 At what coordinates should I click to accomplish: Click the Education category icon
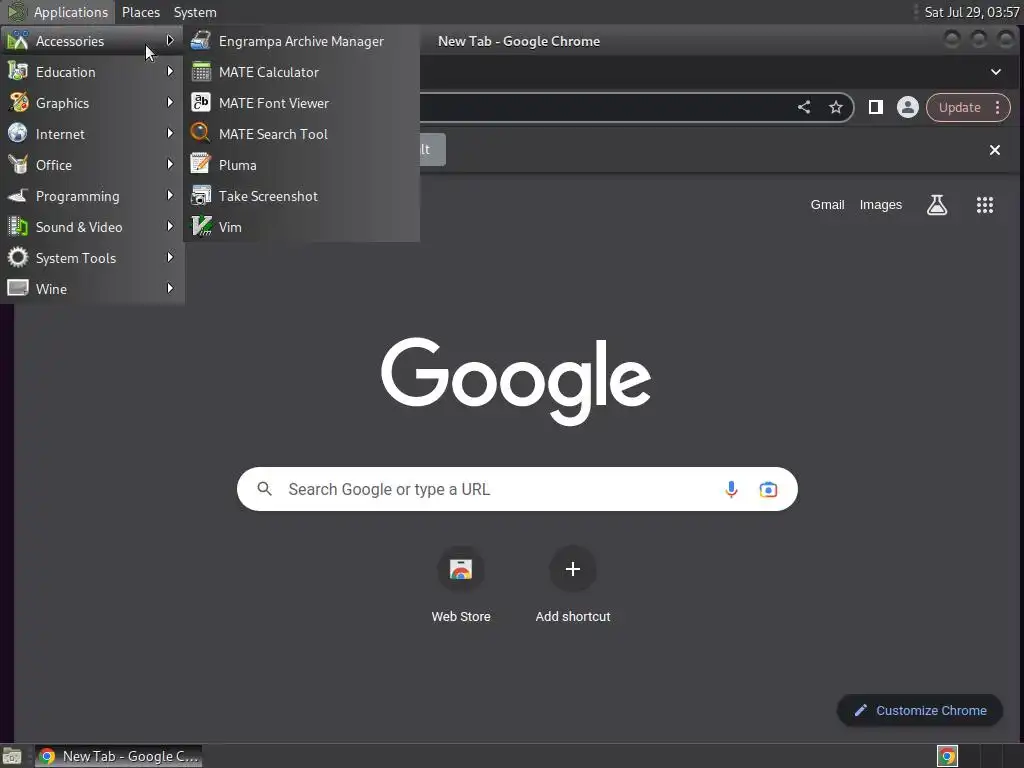click(x=18, y=71)
